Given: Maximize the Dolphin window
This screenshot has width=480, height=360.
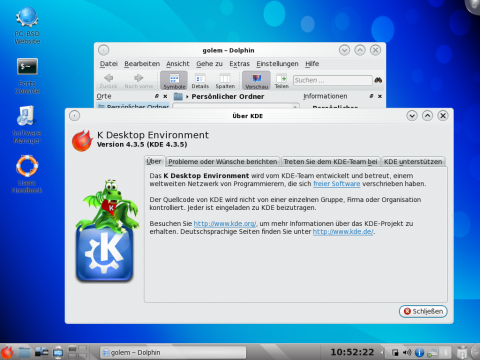Looking at the screenshot, I should click(360, 50).
